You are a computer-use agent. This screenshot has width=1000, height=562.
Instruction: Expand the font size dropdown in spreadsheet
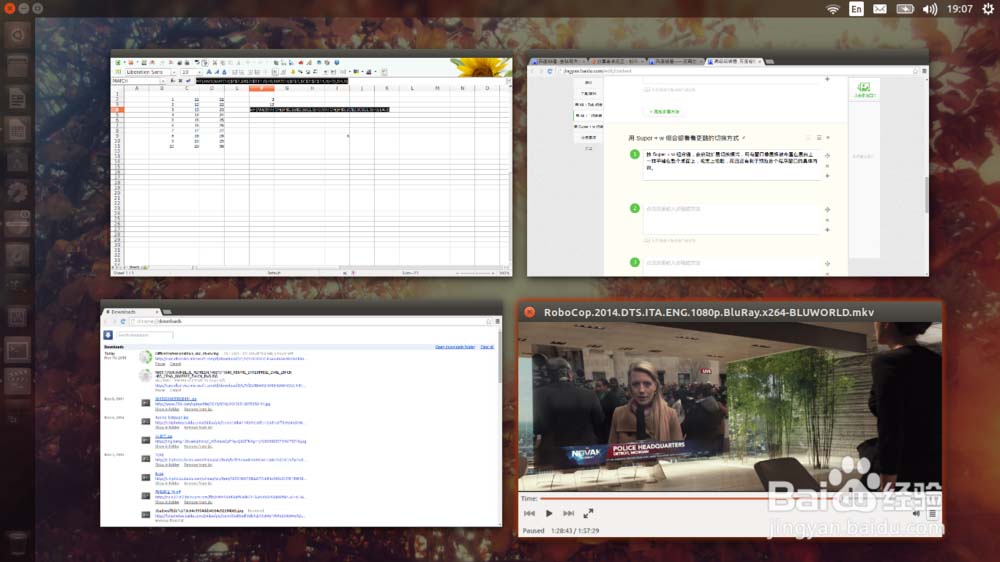click(x=200, y=72)
